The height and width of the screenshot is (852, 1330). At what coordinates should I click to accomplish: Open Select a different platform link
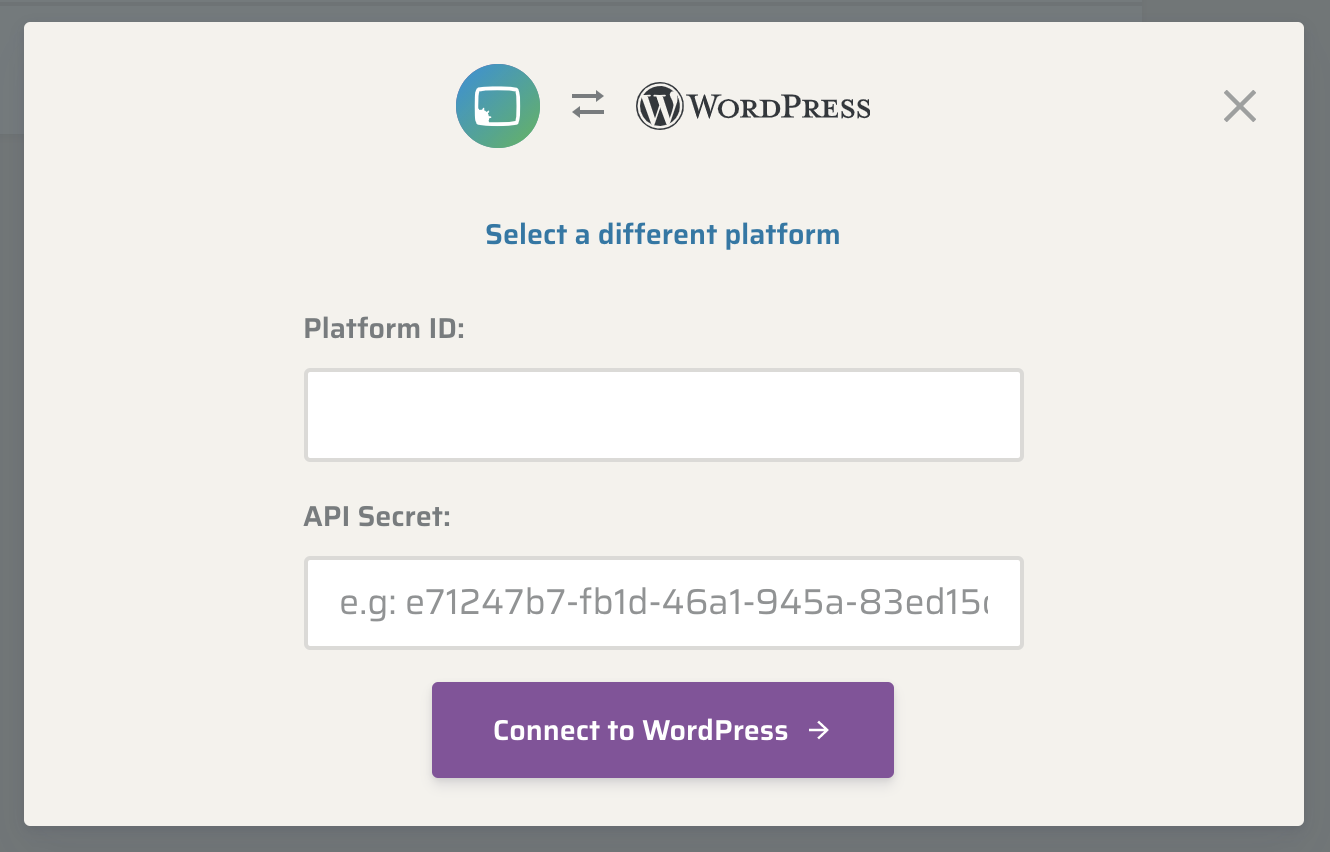pos(663,235)
